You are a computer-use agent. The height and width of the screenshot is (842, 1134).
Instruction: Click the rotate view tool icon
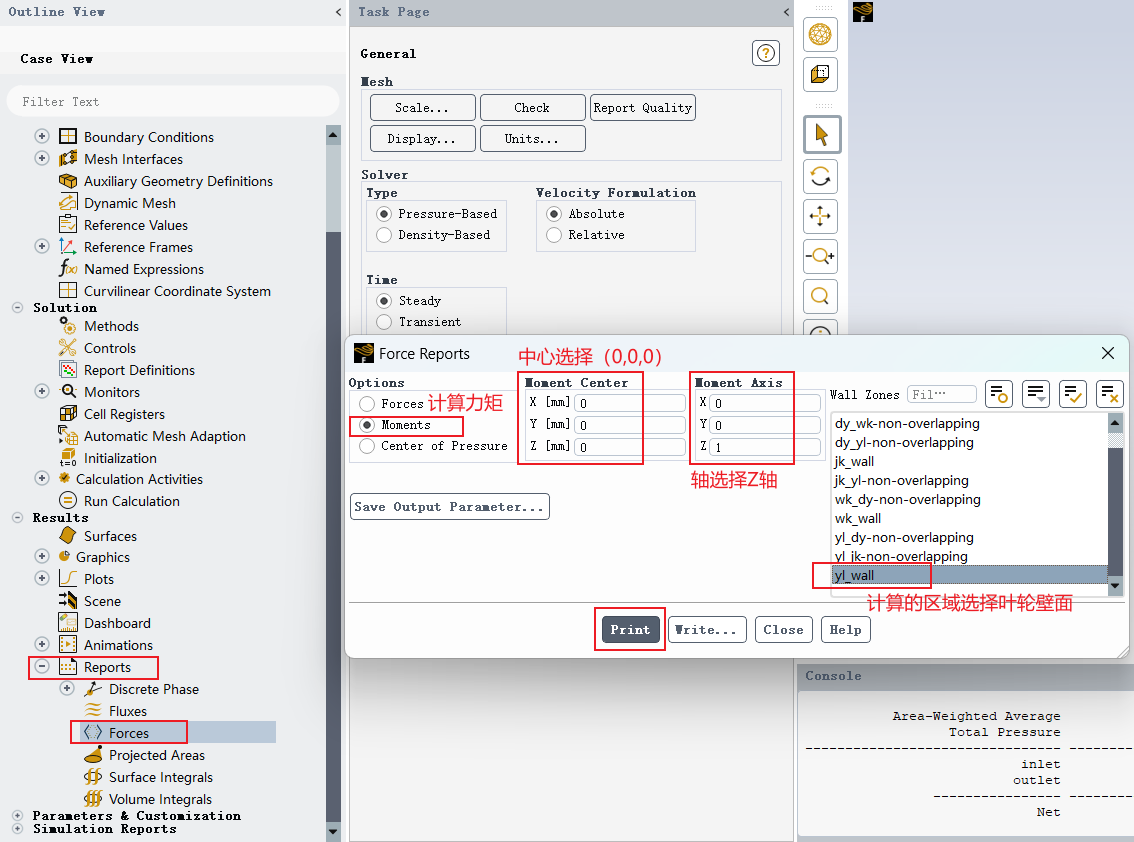[x=820, y=177]
